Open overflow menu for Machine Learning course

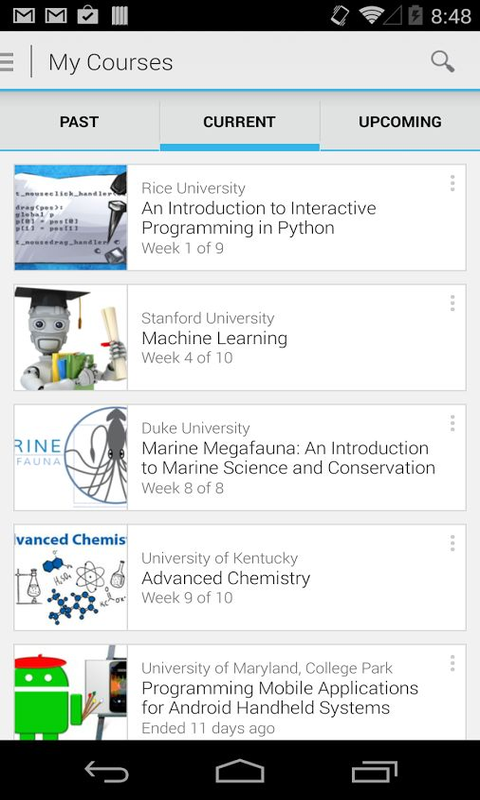[x=452, y=303]
